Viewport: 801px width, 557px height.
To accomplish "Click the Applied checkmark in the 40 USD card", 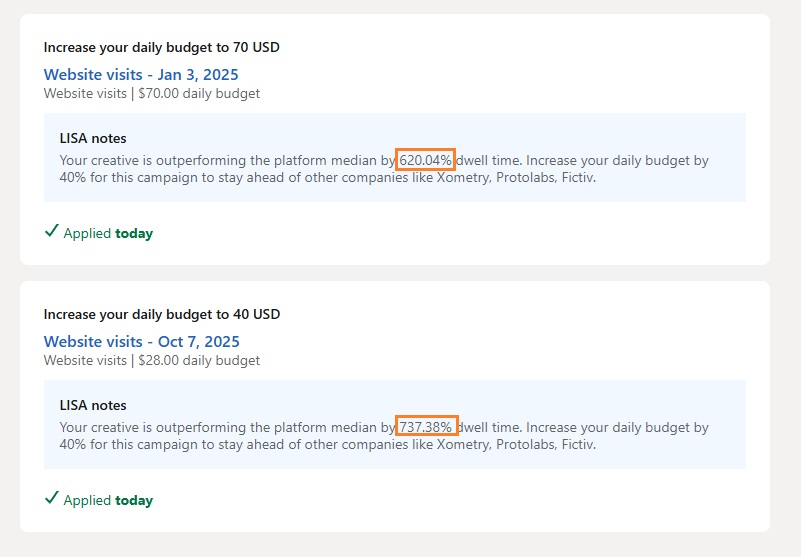I will click(52, 499).
